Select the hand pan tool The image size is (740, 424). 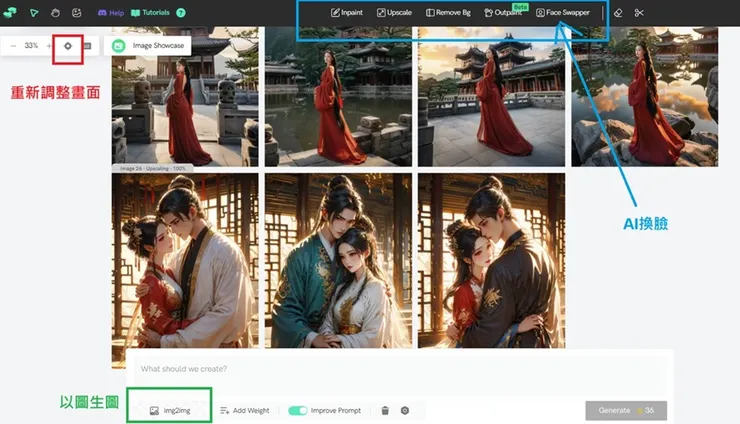pyautogui.click(x=55, y=13)
